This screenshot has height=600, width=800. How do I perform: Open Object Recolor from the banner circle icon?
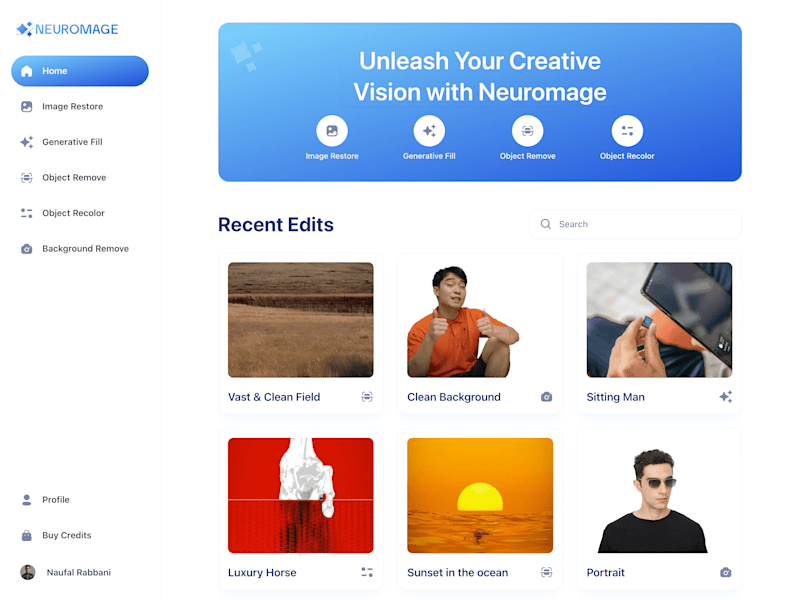627,131
